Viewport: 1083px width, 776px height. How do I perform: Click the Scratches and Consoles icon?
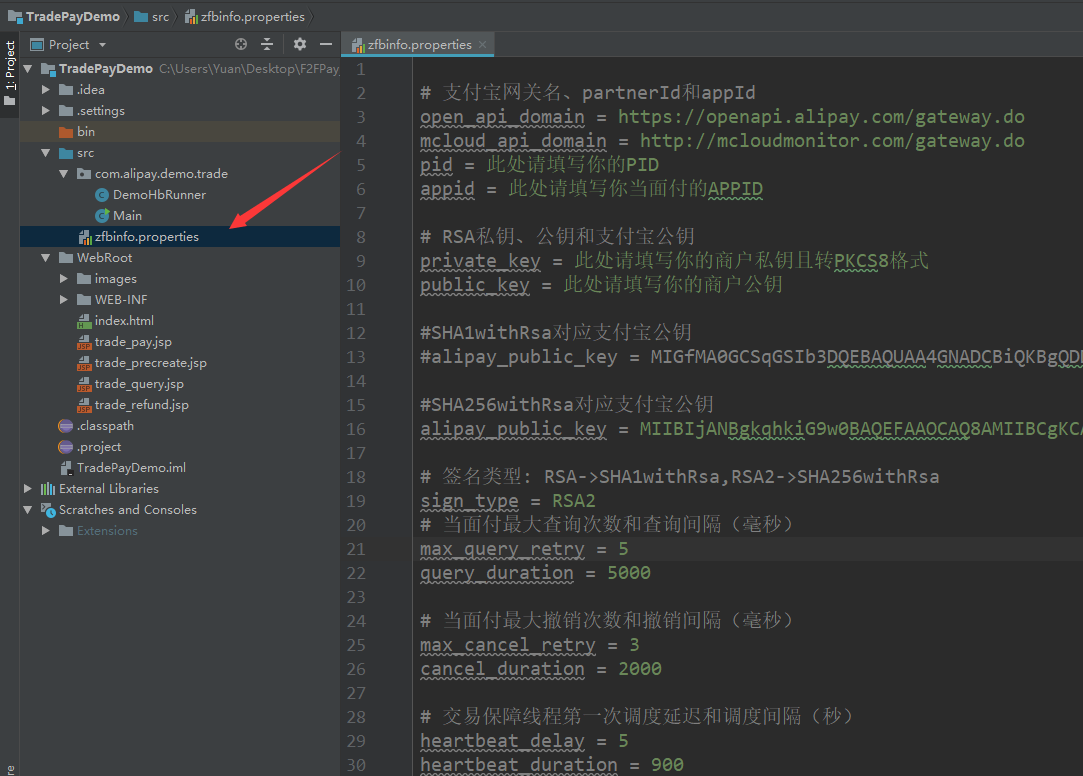[48, 510]
